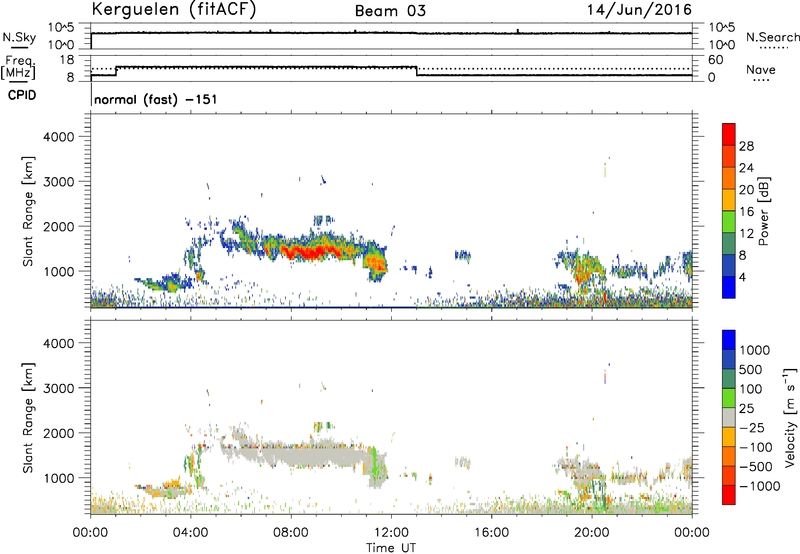Select the 'N.Search' legend label

tap(772, 37)
